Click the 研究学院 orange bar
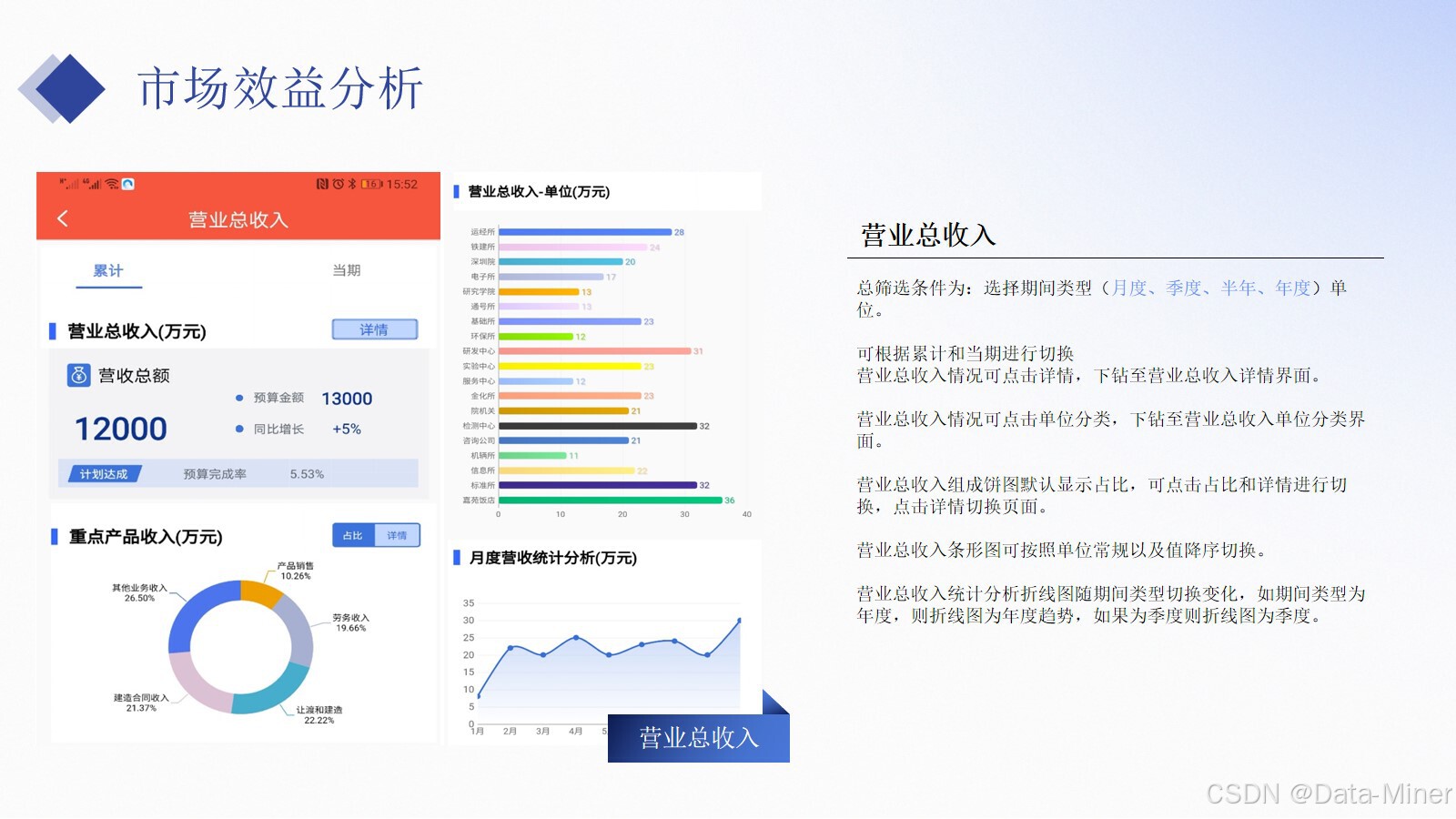Screen dimensions: 1456x819 click(x=539, y=291)
